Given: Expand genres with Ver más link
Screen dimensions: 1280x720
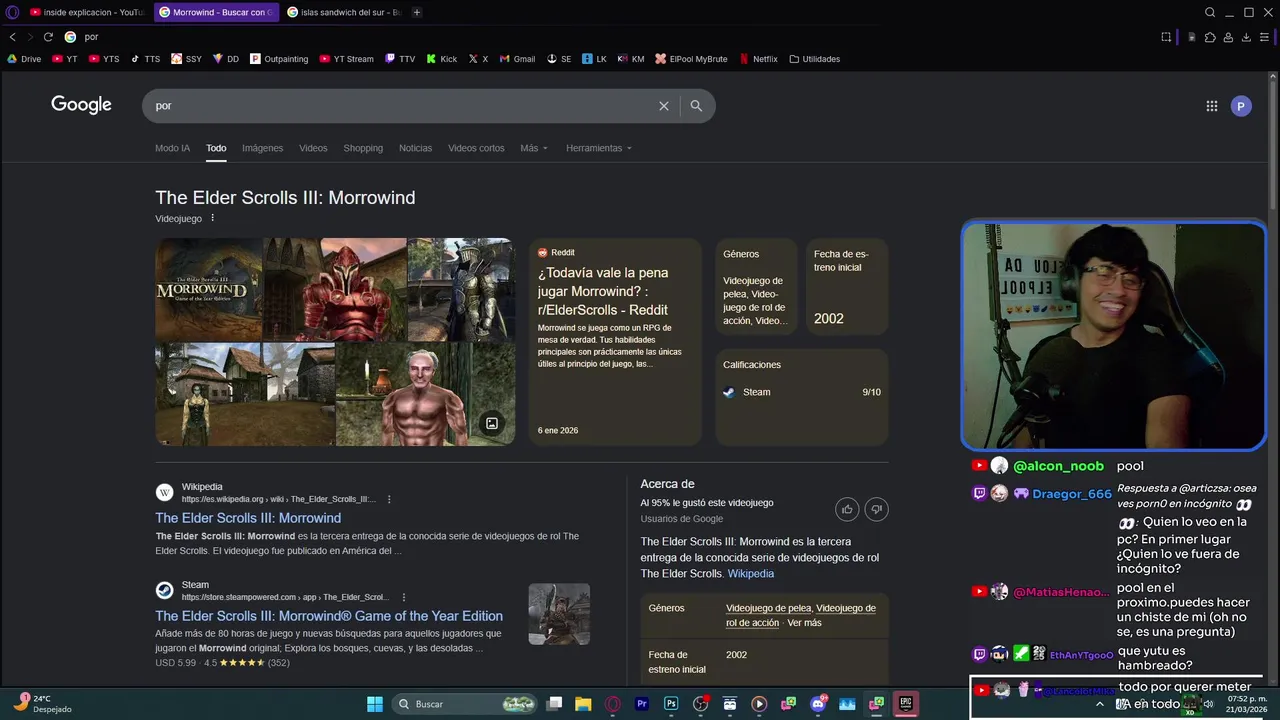Looking at the screenshot, I should (804, 622).
